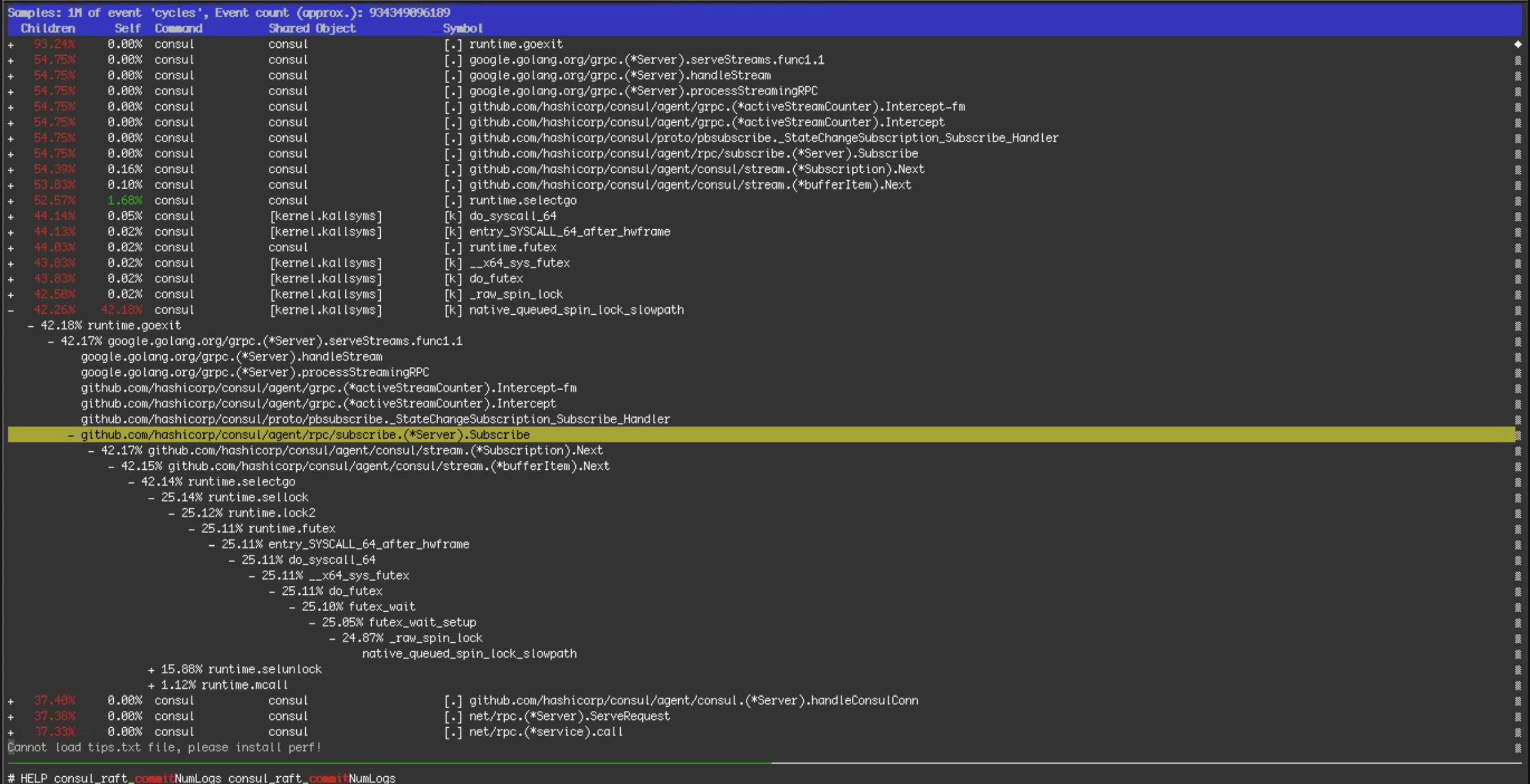The image size is (1530, 784).
Task: Click the Shared Object column header
Action: [312, 28]
